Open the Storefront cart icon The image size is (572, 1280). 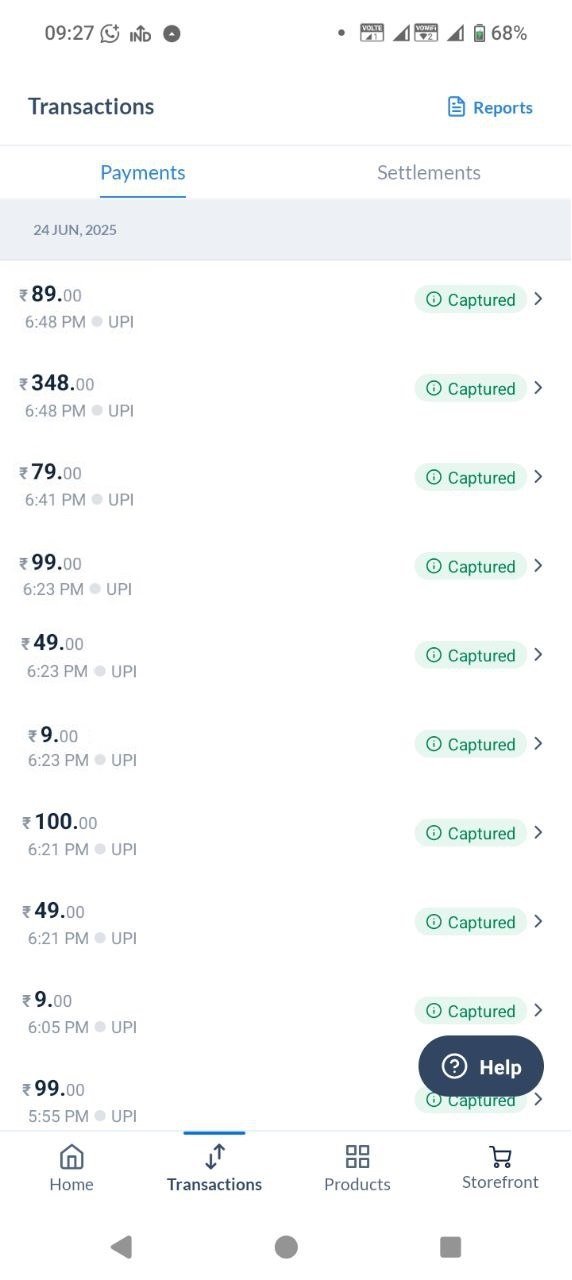(500, 1157)
